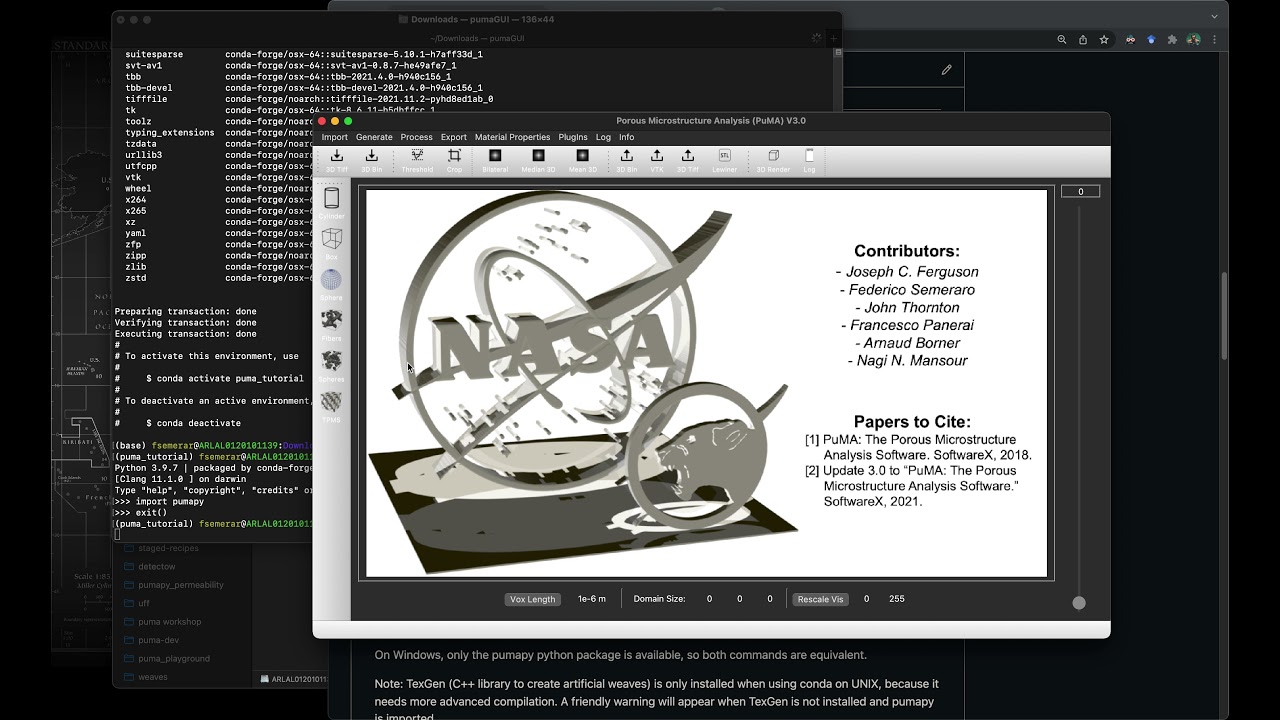This screenshot has width=1280, height=720.
Task: Select puma workshop folder in file list
Action: (x=169, y=622)
